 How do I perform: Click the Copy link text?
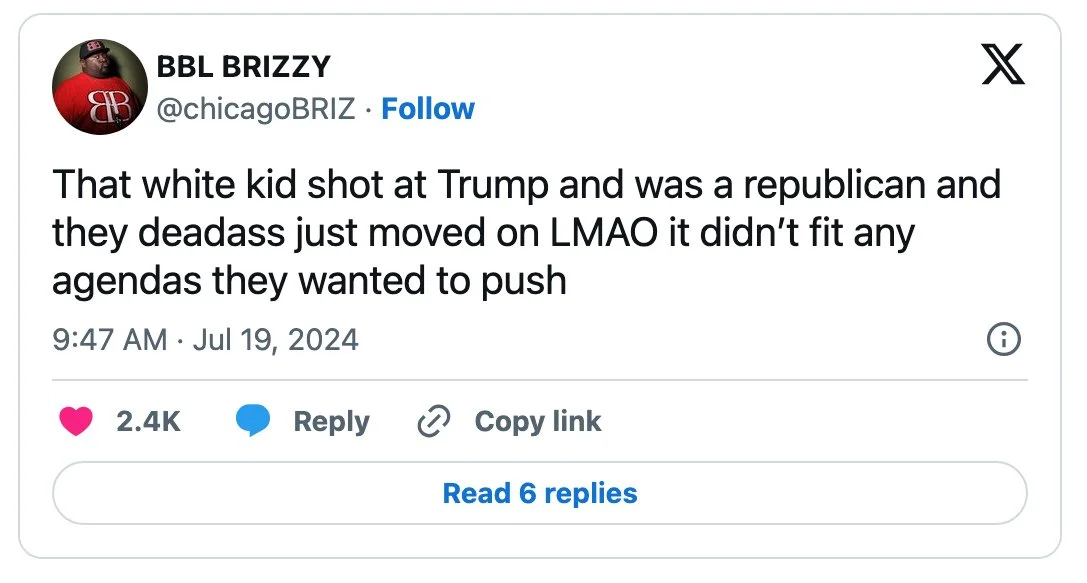pos(538,422)
